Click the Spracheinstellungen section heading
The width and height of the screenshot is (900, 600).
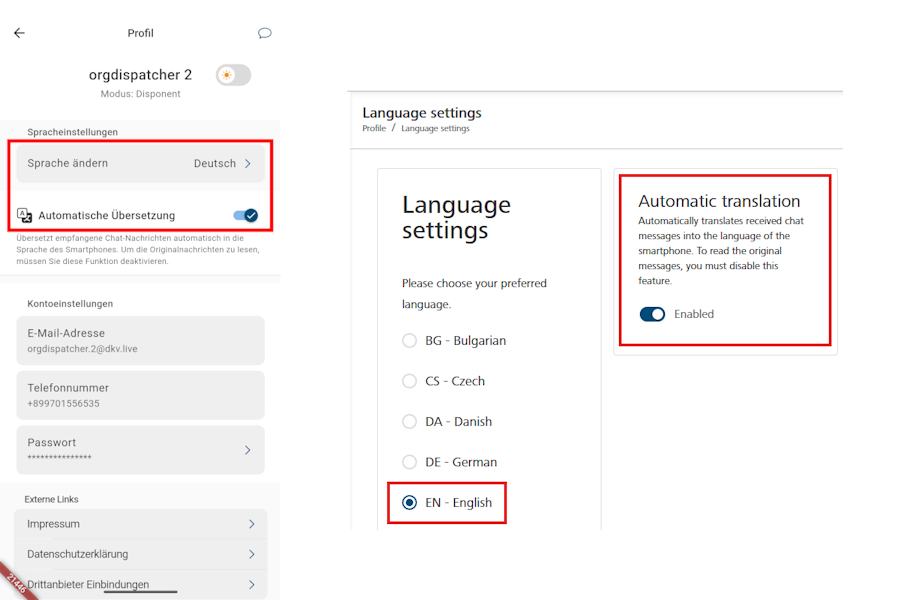72,132
